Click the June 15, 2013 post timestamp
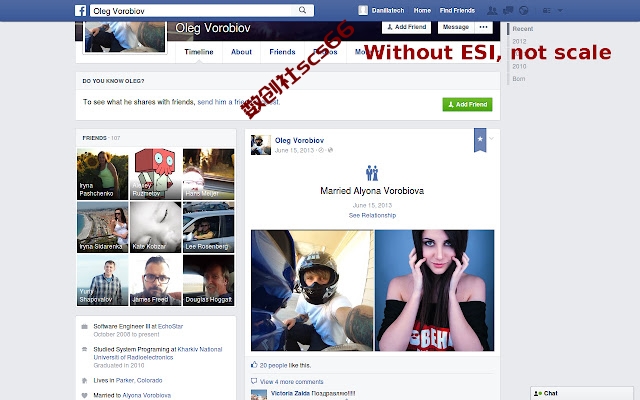The height and width of the screenshot is (400, 640). coord(294,150)
